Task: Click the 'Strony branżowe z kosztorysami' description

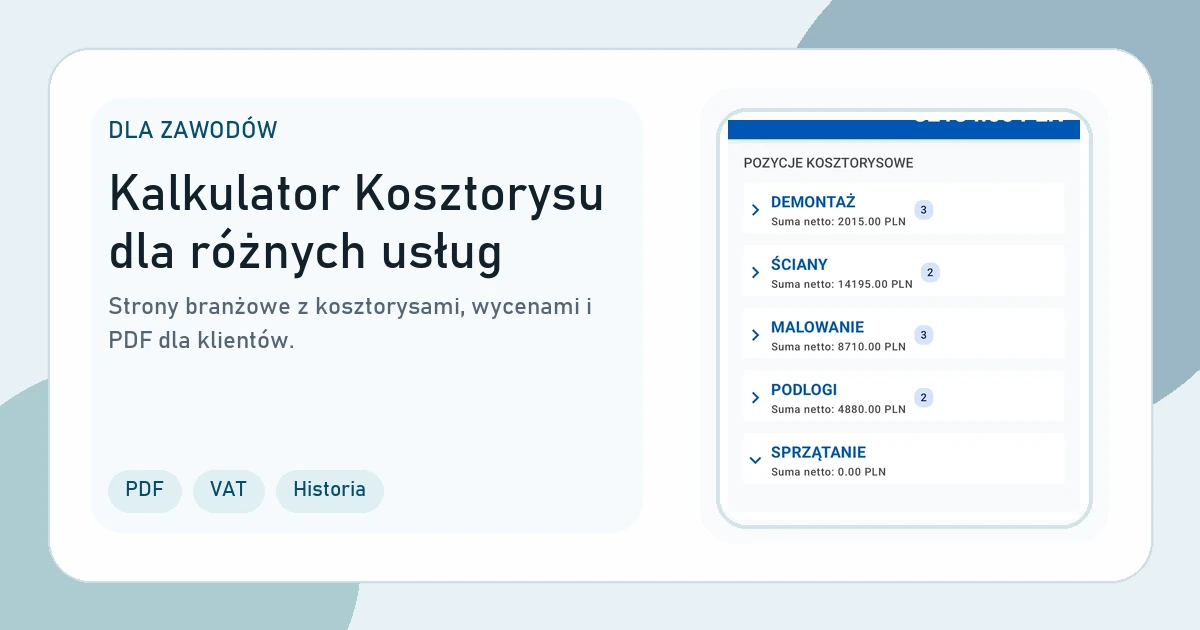Action: pos(350,323)
